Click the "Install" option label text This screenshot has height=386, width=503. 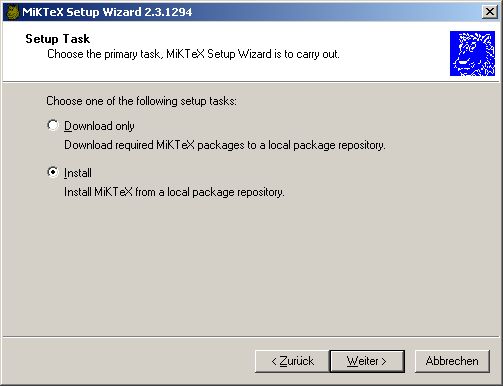tap(78, 173)
